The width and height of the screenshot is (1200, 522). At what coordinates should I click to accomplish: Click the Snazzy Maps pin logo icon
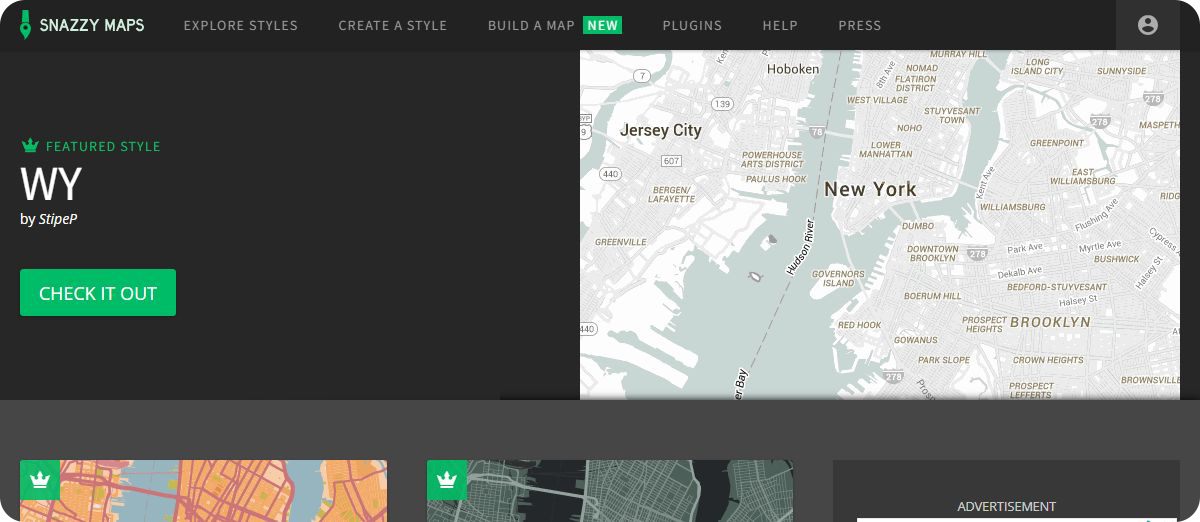(x=26, y=25)
